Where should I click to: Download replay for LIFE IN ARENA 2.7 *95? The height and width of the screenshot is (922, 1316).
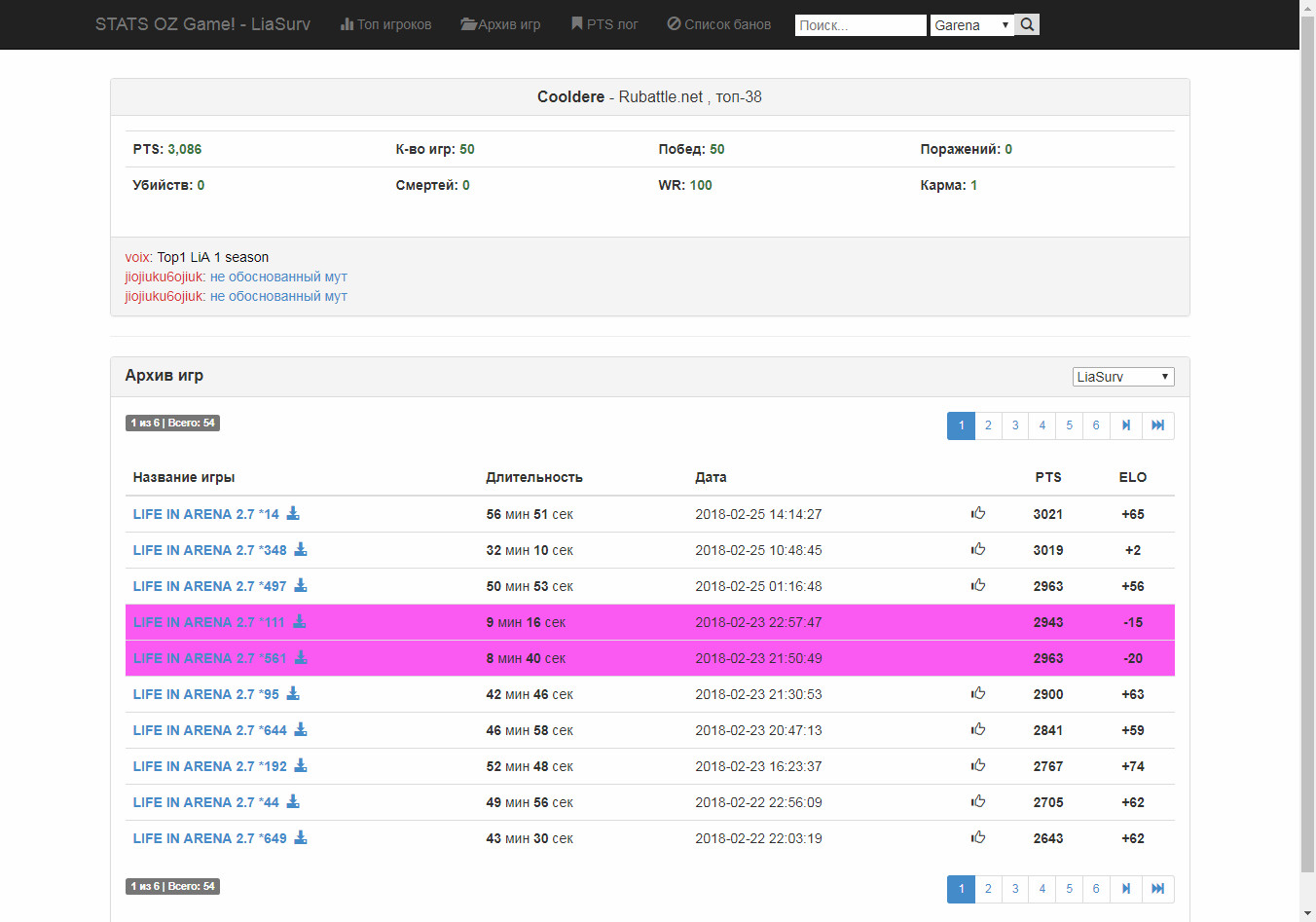[x=293, y=693]
